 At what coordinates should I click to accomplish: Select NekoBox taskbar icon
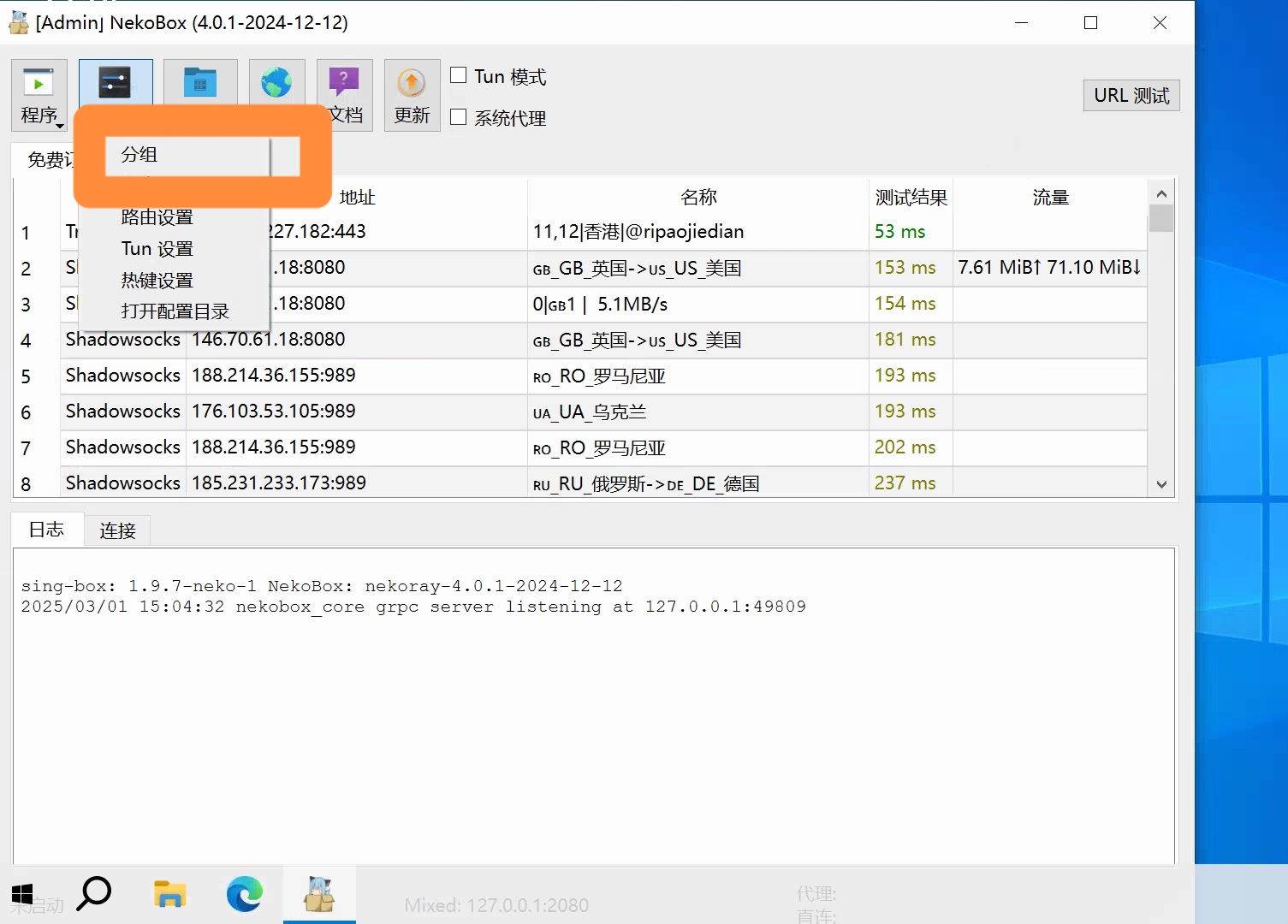coord(319,895)
